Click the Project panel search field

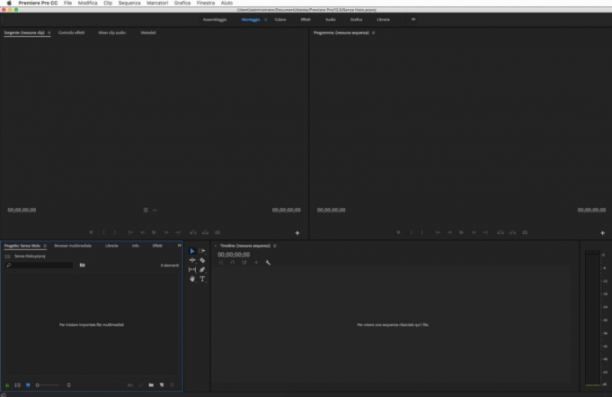point(39,265)
